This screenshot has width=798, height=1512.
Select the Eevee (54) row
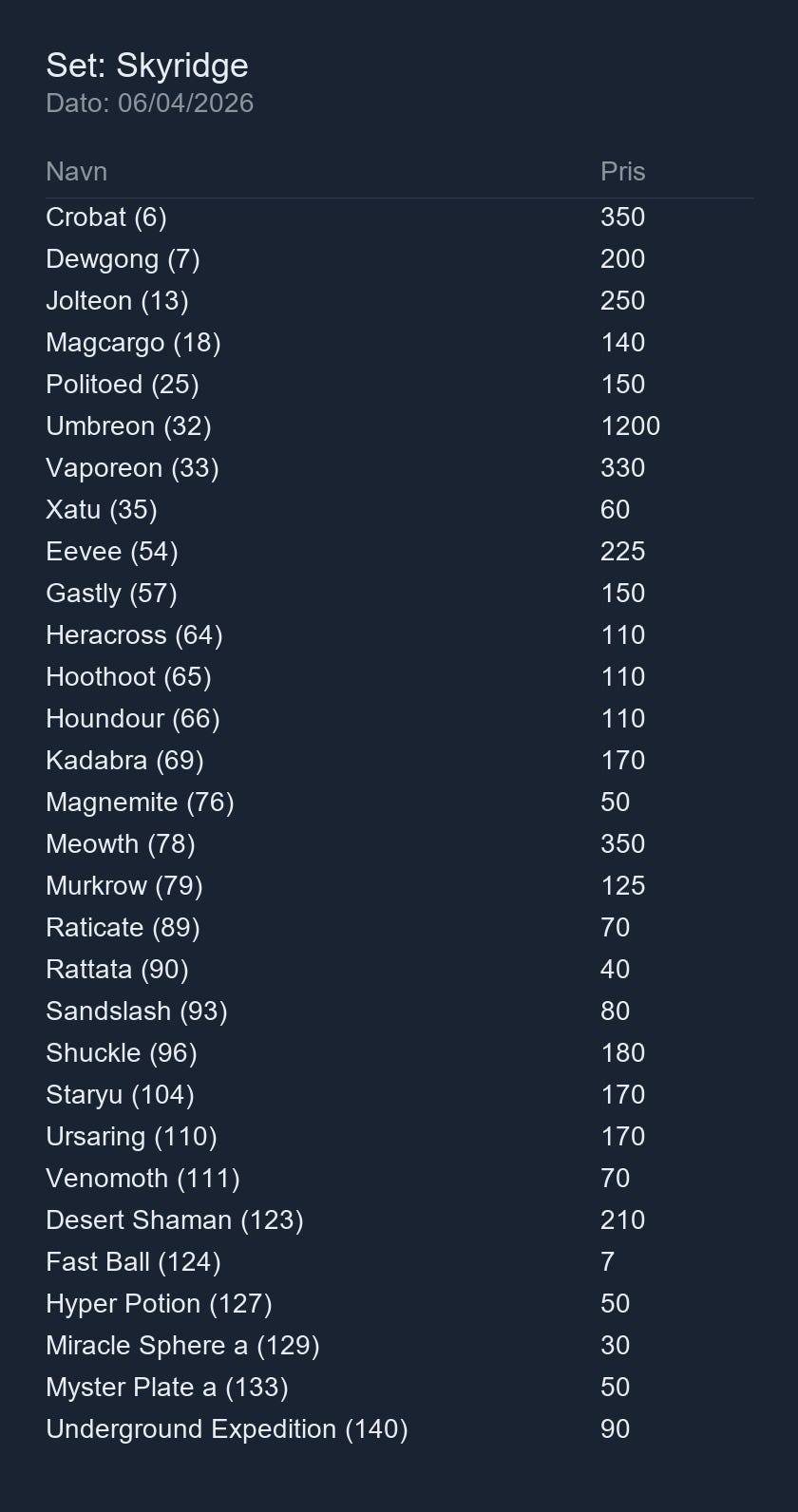[399, 552]
